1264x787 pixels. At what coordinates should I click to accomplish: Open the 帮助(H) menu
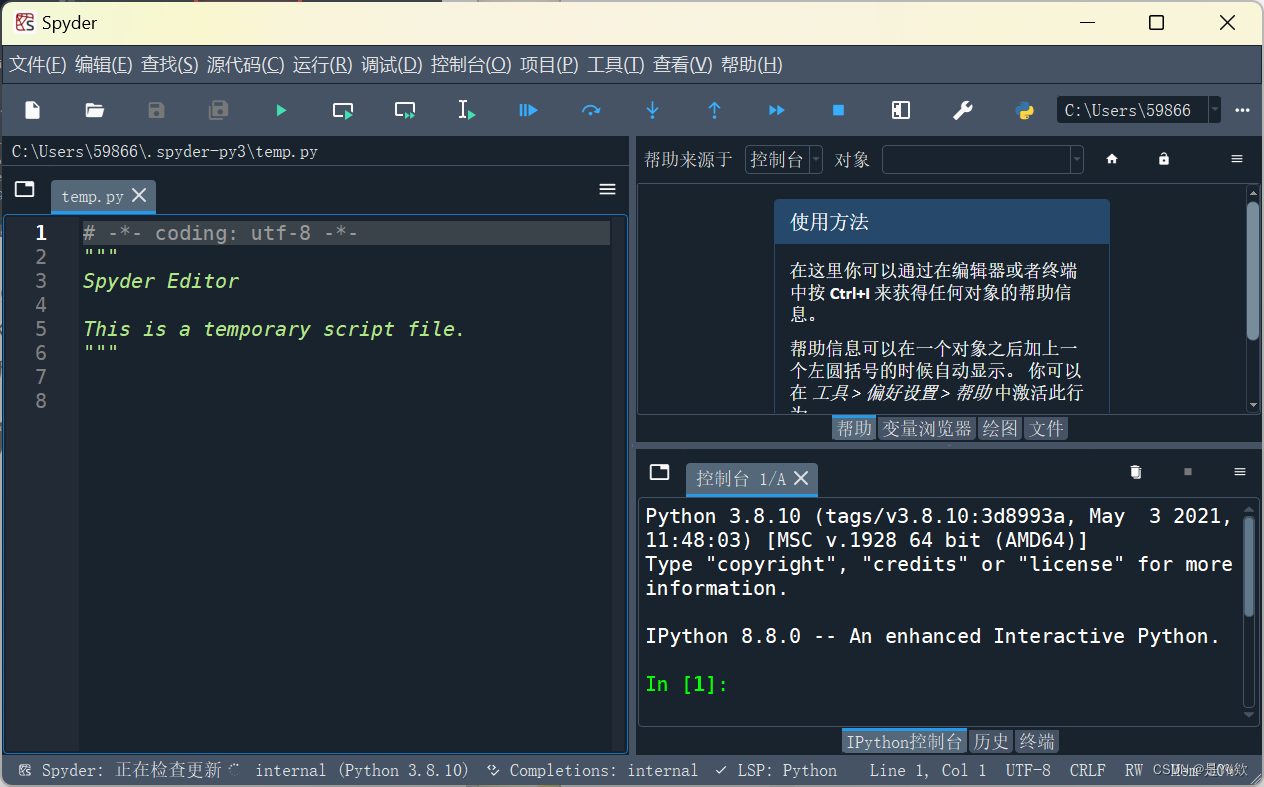click(x=752, y=65)
